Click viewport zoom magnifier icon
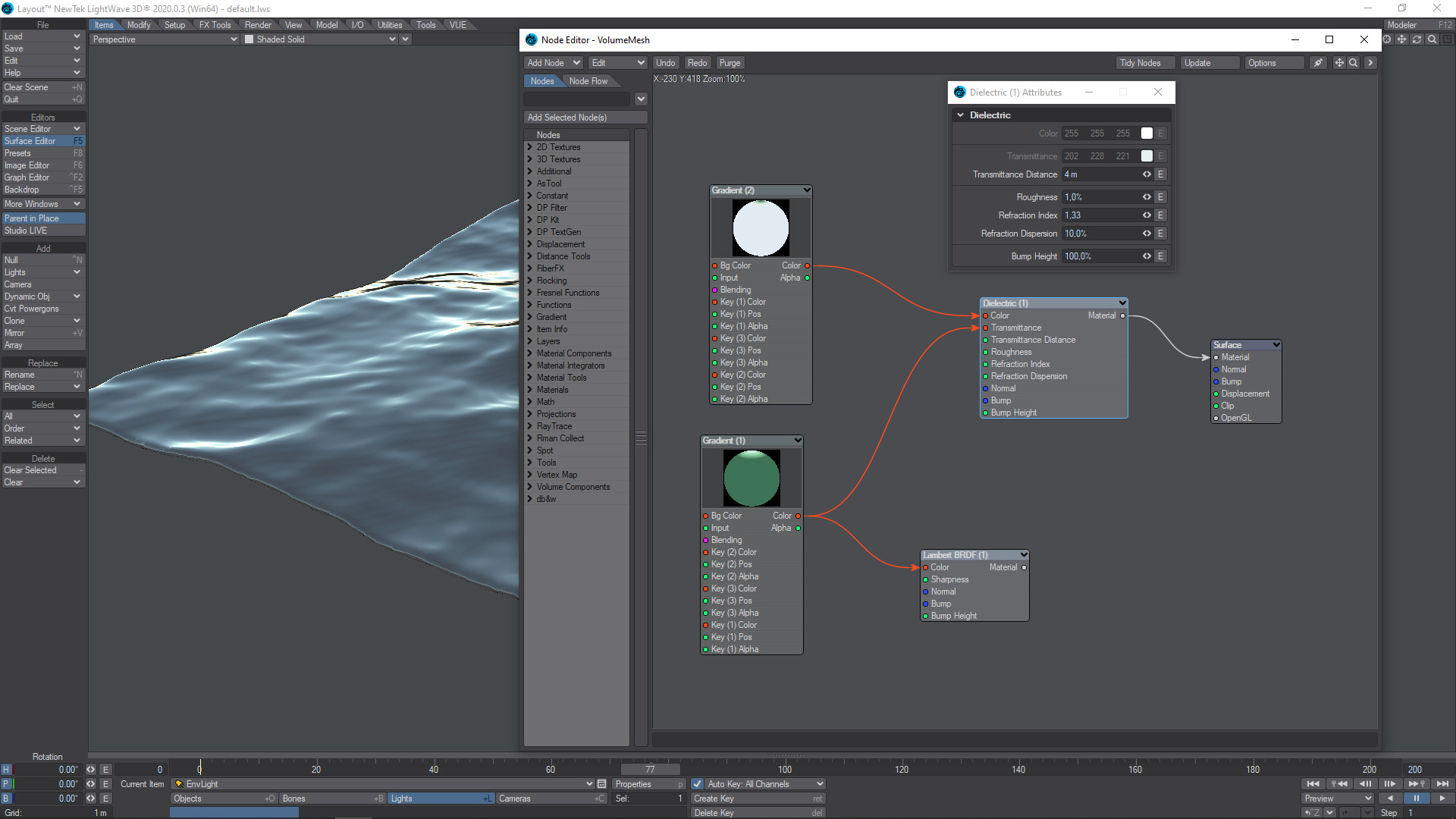Image resolution: width=1456 pixels, height=819 pixels. [x=1432, y=39]
